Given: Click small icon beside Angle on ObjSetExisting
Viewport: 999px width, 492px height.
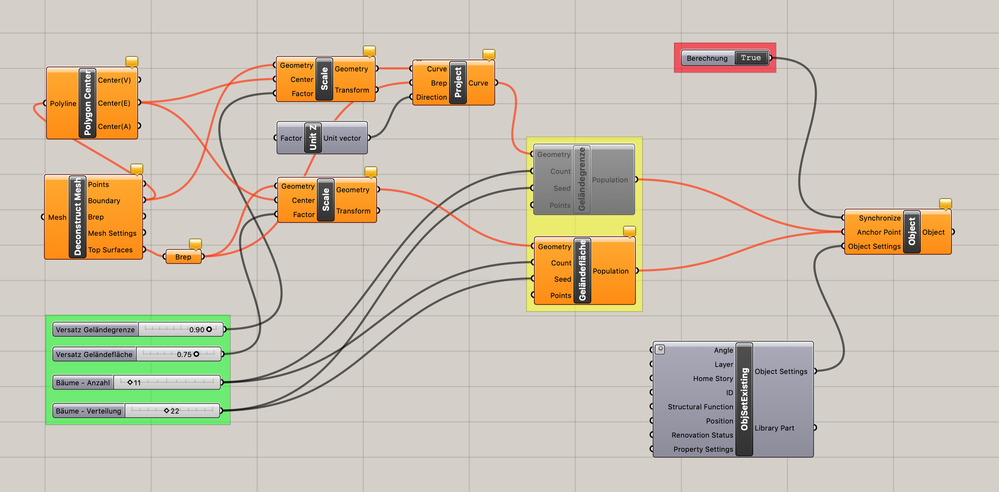Looking at the screenshot, I should coord(661,349).
